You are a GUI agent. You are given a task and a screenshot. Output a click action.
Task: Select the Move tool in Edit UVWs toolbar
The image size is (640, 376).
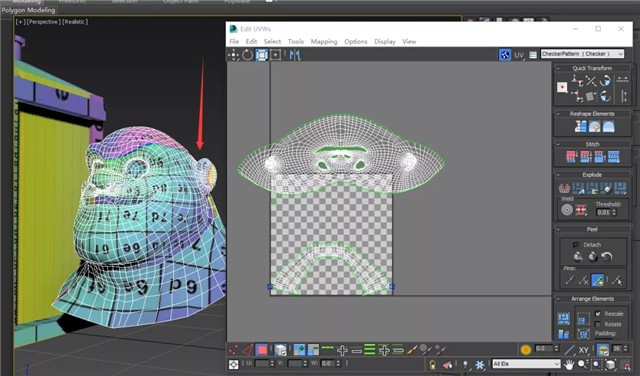point(233,55)
